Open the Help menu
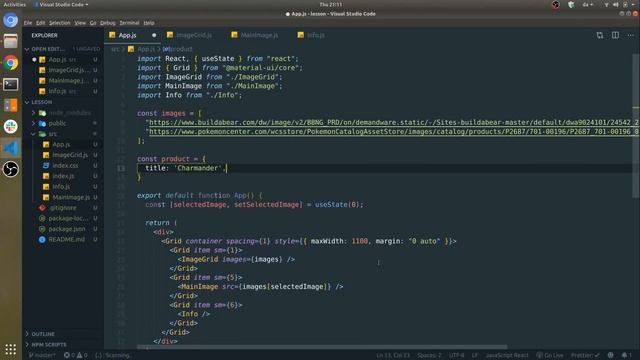 pyautogui.click(x=149, y=23)
